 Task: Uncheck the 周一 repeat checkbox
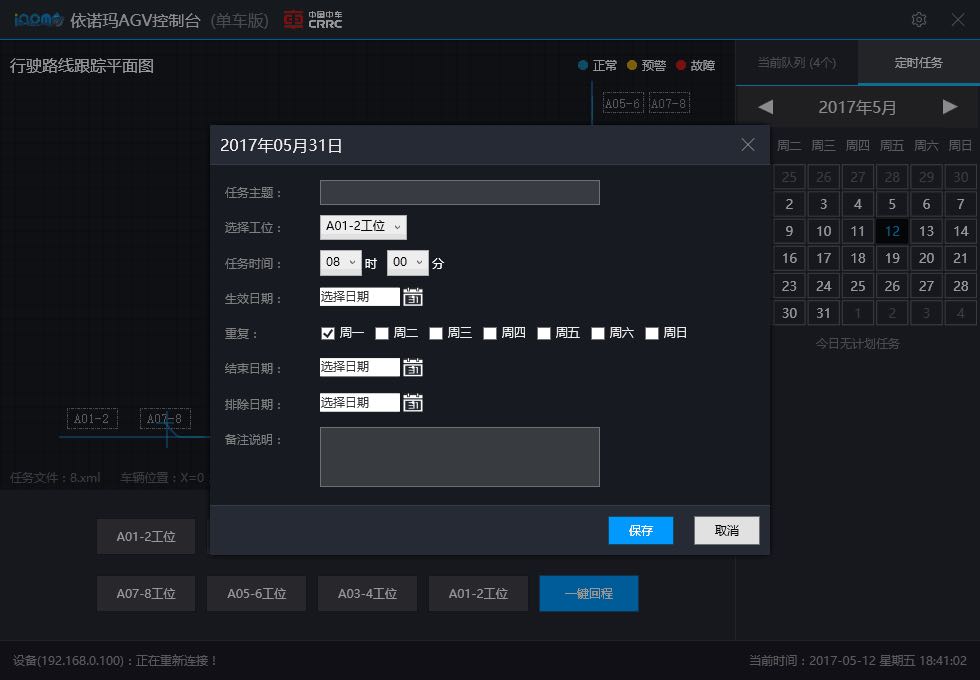327,333
